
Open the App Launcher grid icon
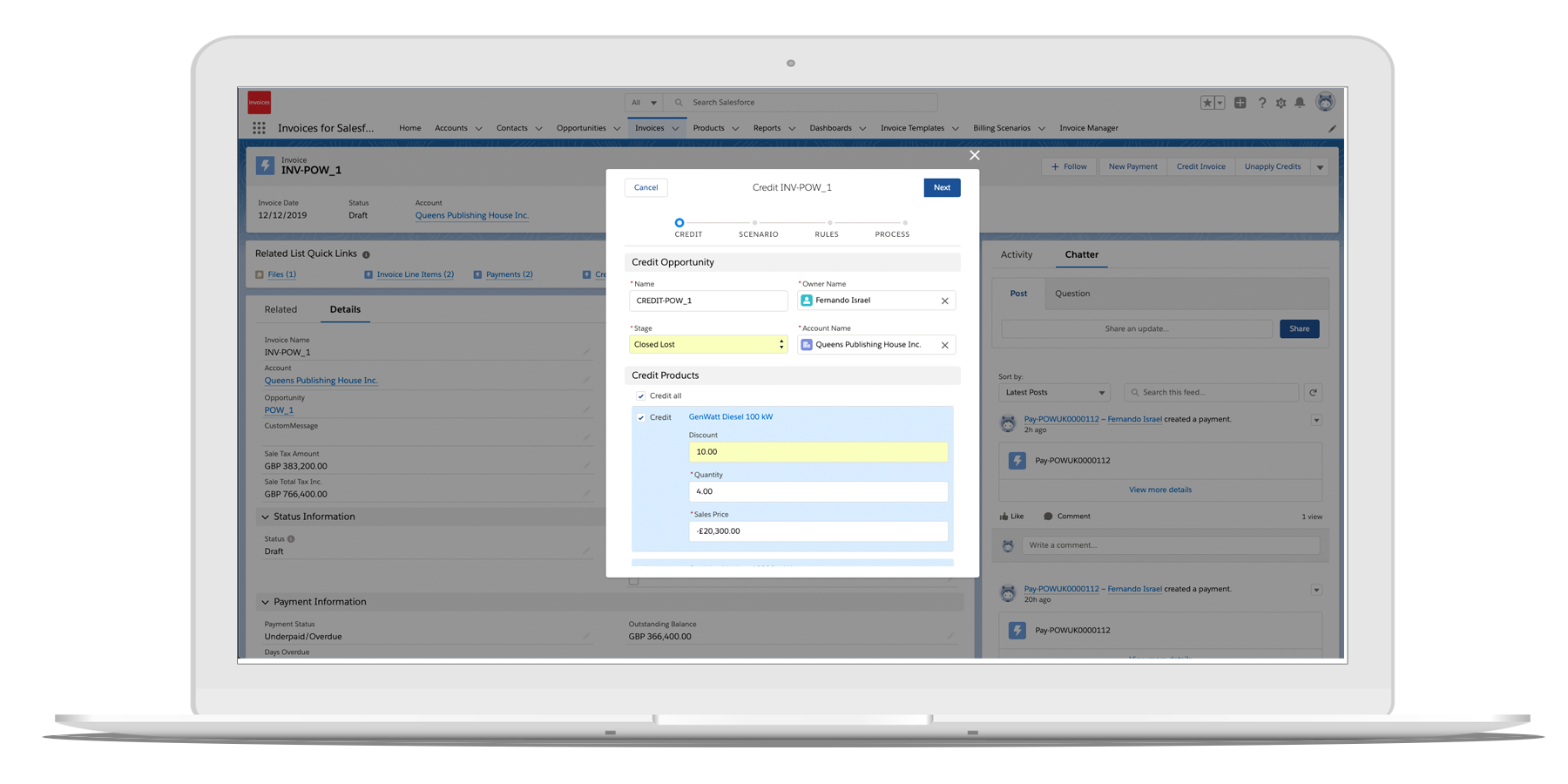259,128
